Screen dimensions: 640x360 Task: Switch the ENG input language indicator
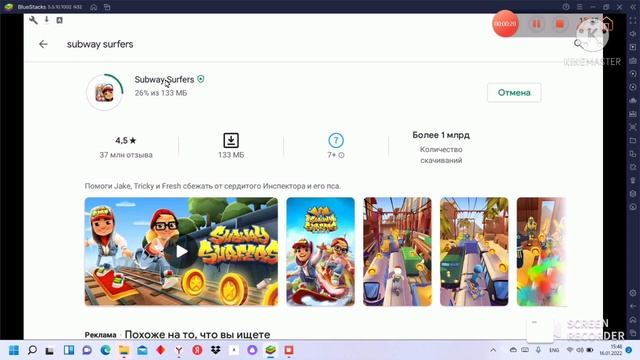coord(554,350)
